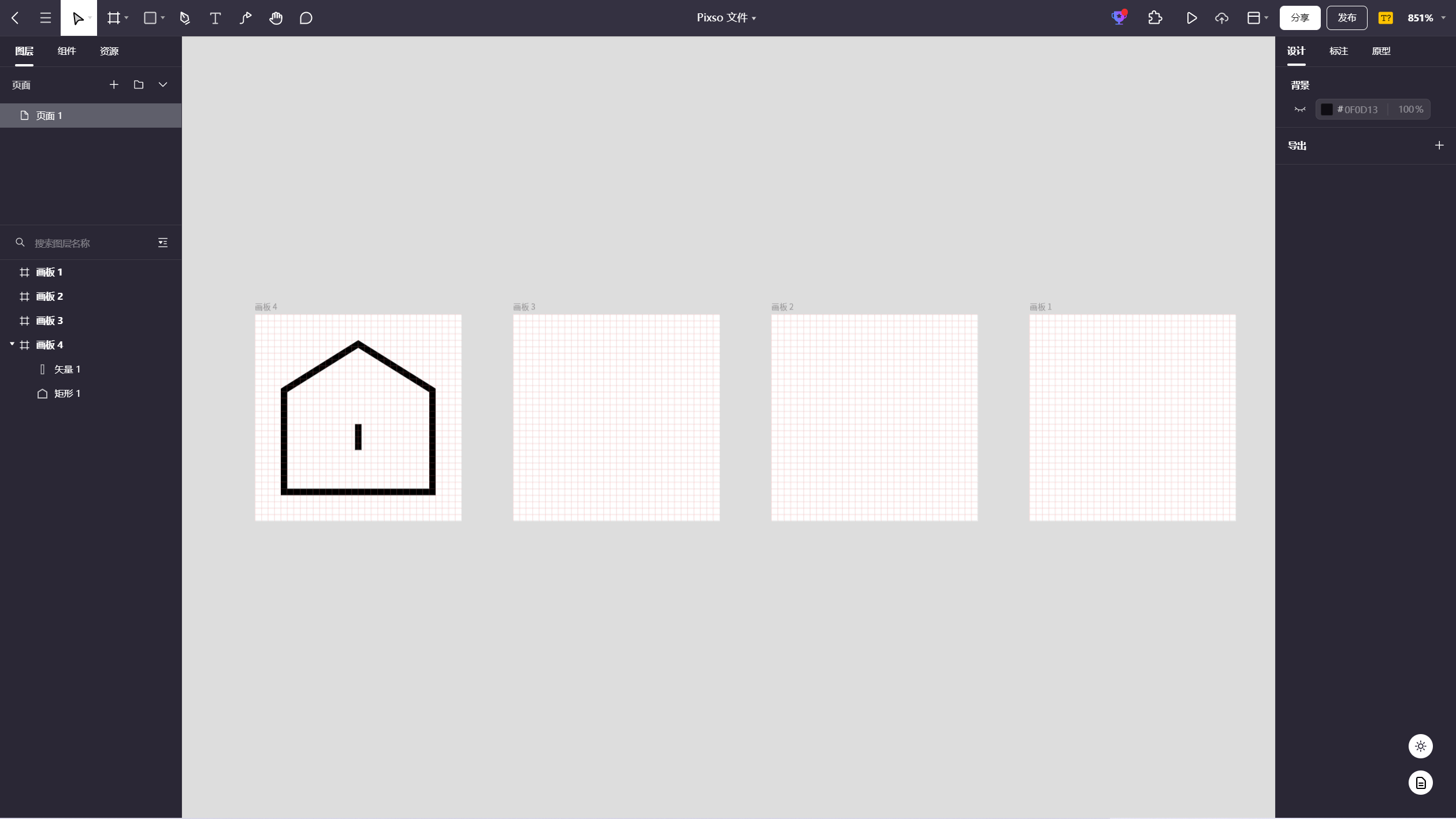Select the Pen tool
Screen dimensions: 1456x819
(185, 18)
